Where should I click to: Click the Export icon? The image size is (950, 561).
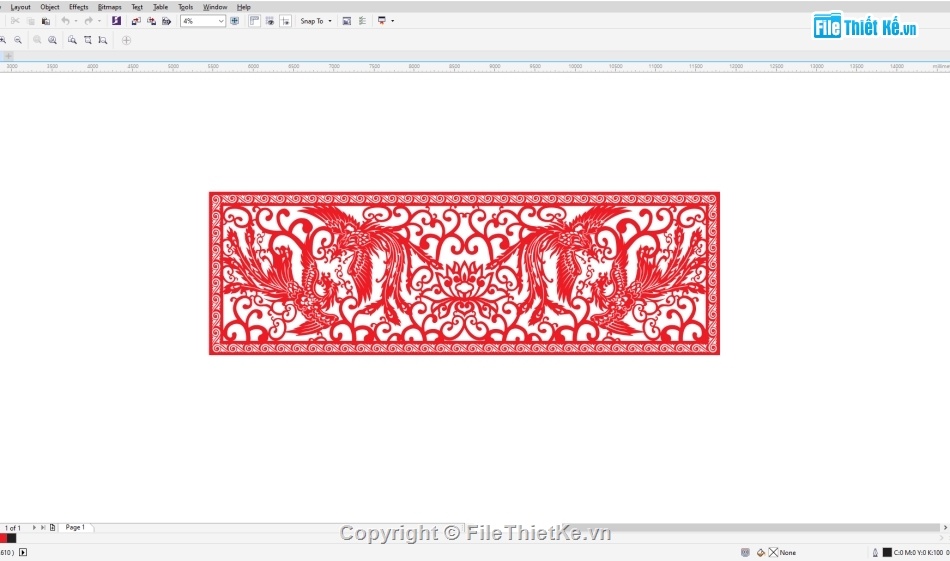pos(151,21)
